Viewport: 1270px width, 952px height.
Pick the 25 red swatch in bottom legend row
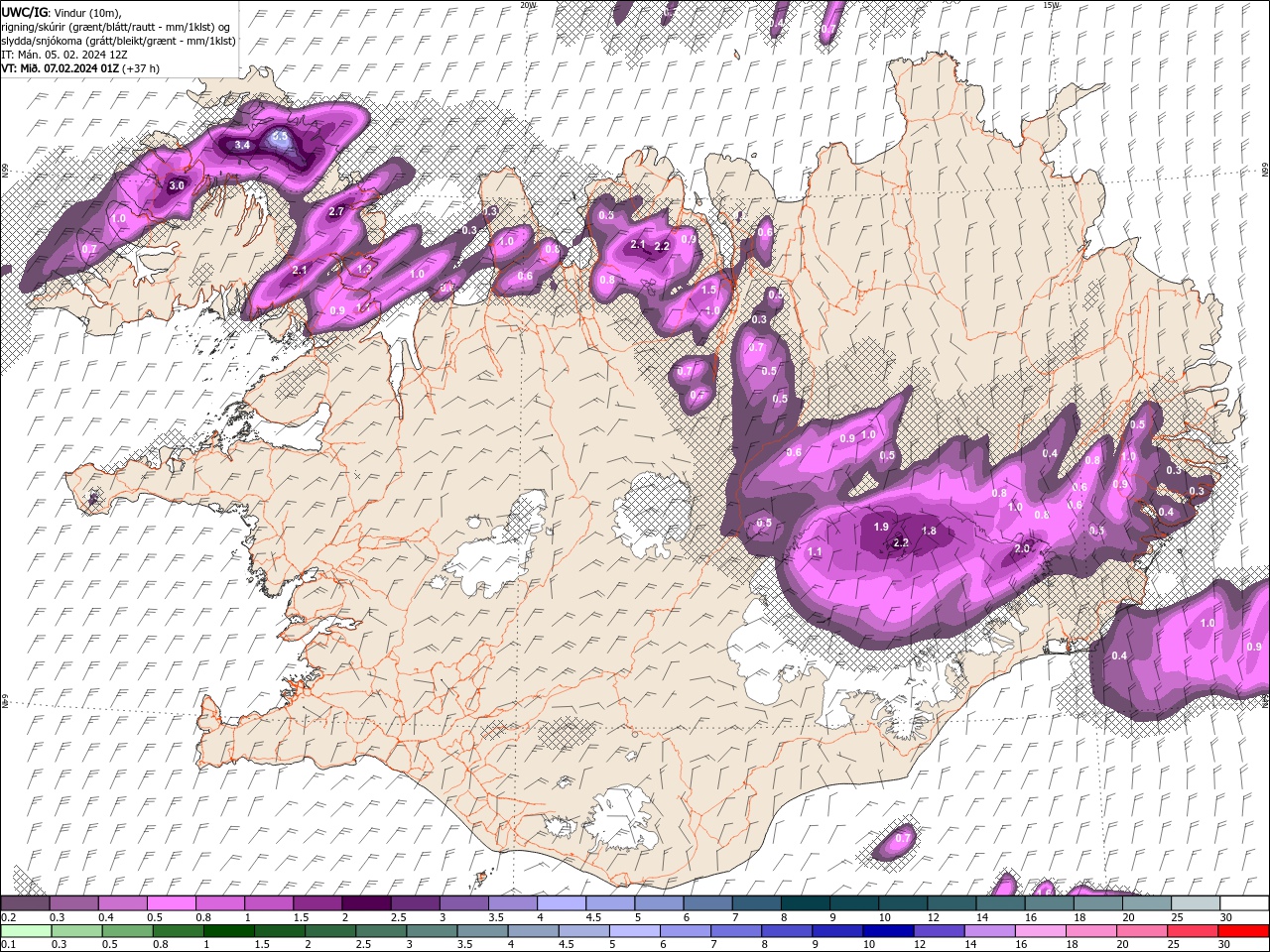point(1192,931)
